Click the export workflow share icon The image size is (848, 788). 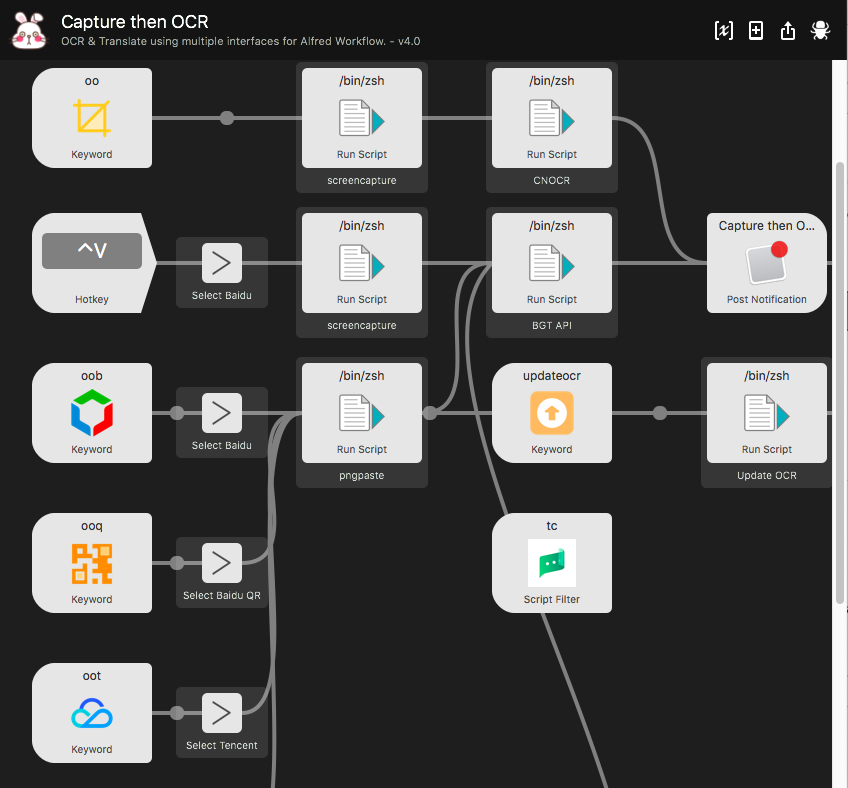[x=788, y=30]
